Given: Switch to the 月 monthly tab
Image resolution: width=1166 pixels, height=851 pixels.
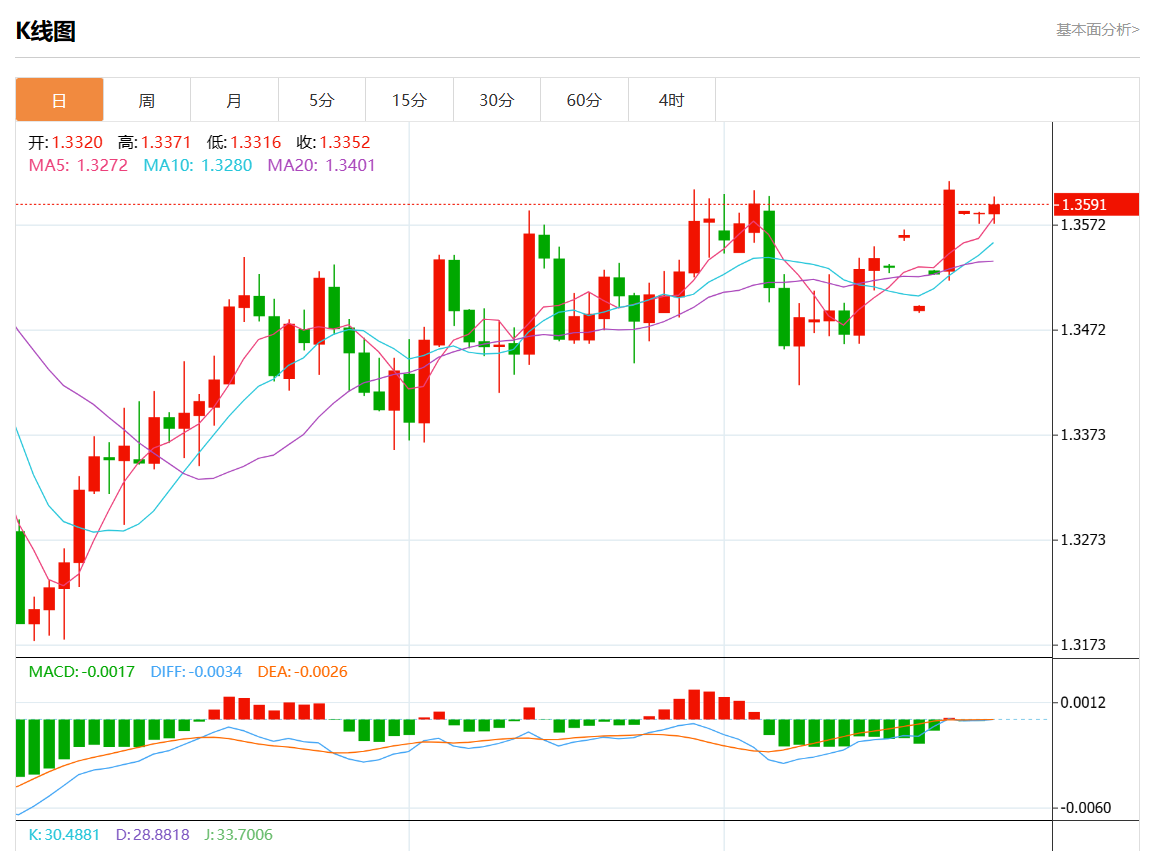Looking at the screenshot, I should coord(234,100).
